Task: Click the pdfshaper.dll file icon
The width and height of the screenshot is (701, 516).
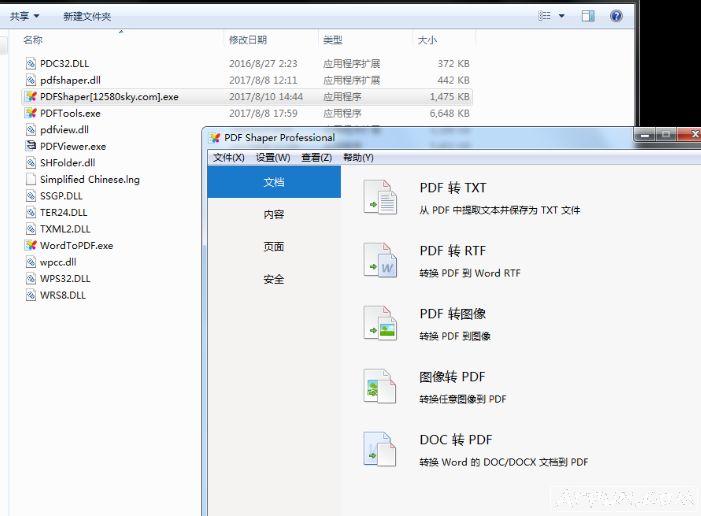Action: pyautogui.click(x=31, y=80)
